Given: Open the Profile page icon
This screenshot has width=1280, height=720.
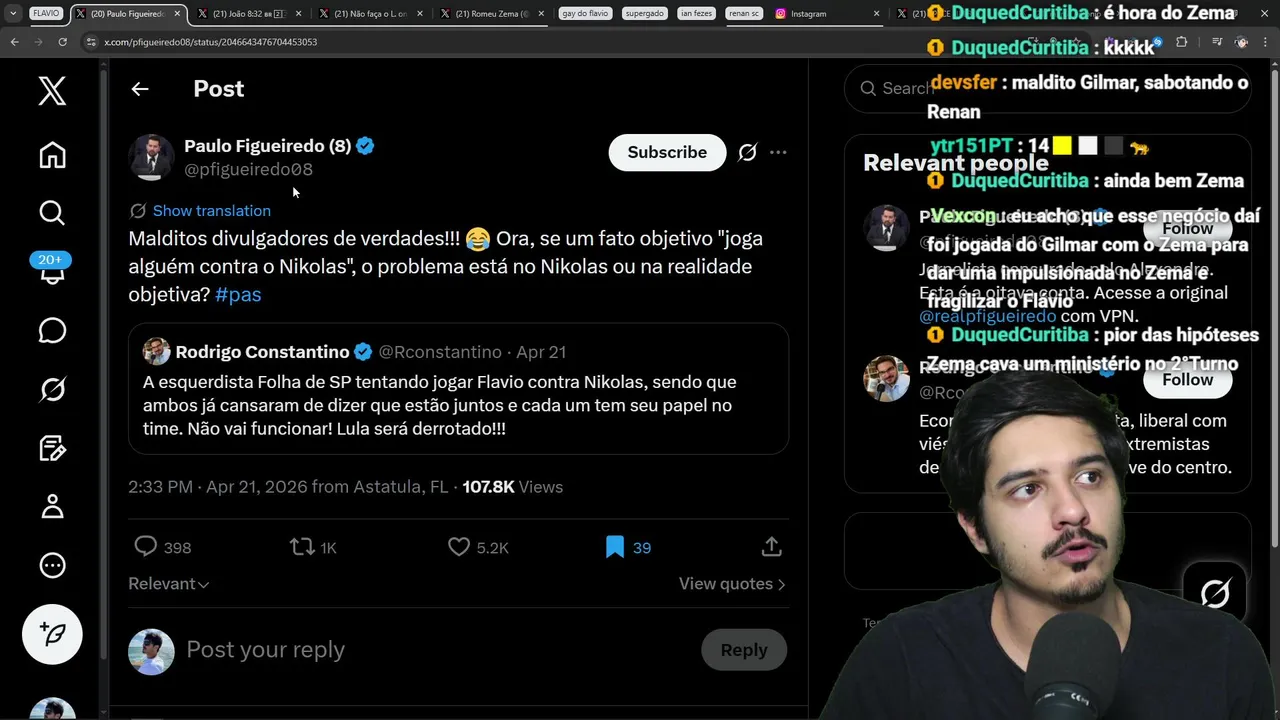Looking at the screenshot, I should [x=52, y=507].
